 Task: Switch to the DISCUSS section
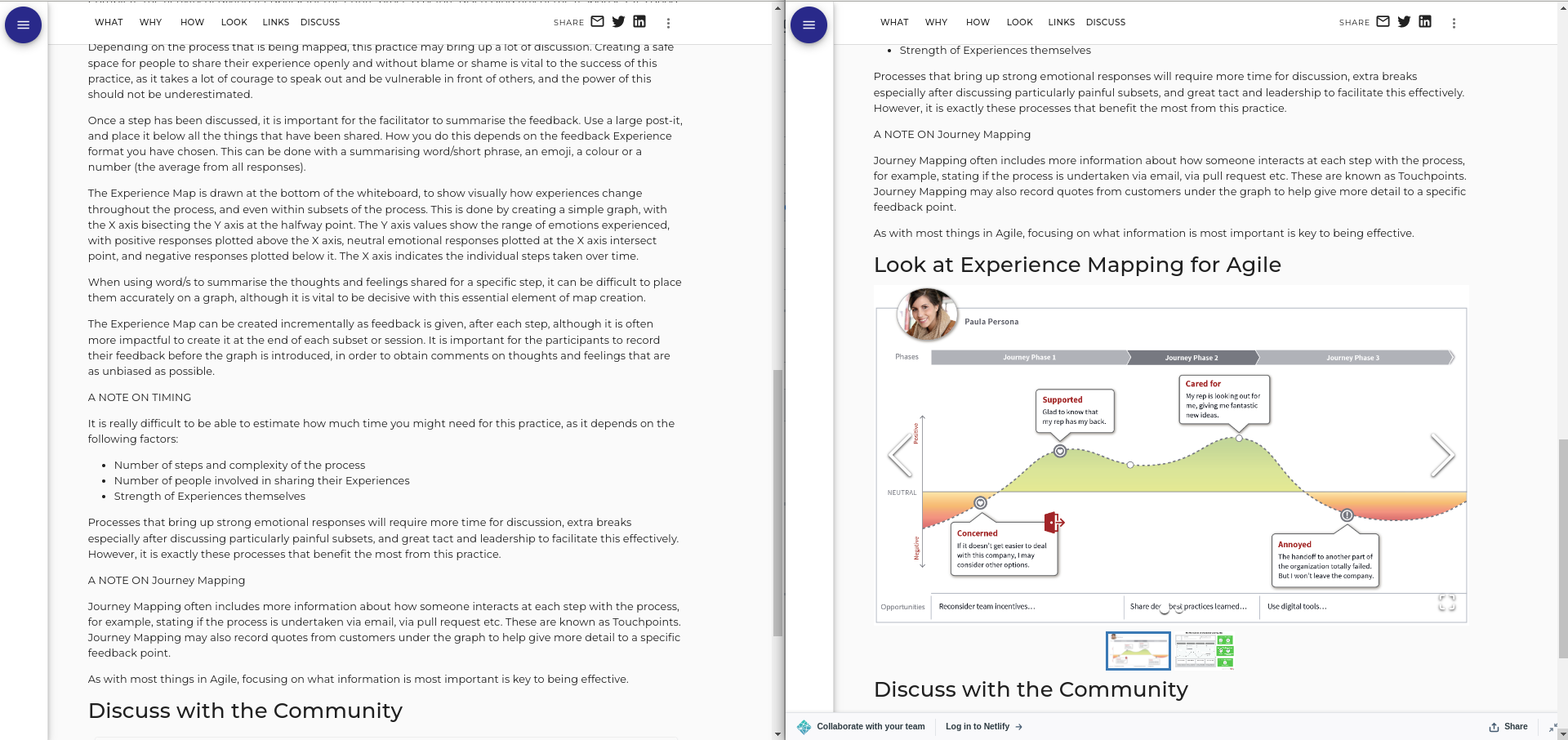point(1106,22)
